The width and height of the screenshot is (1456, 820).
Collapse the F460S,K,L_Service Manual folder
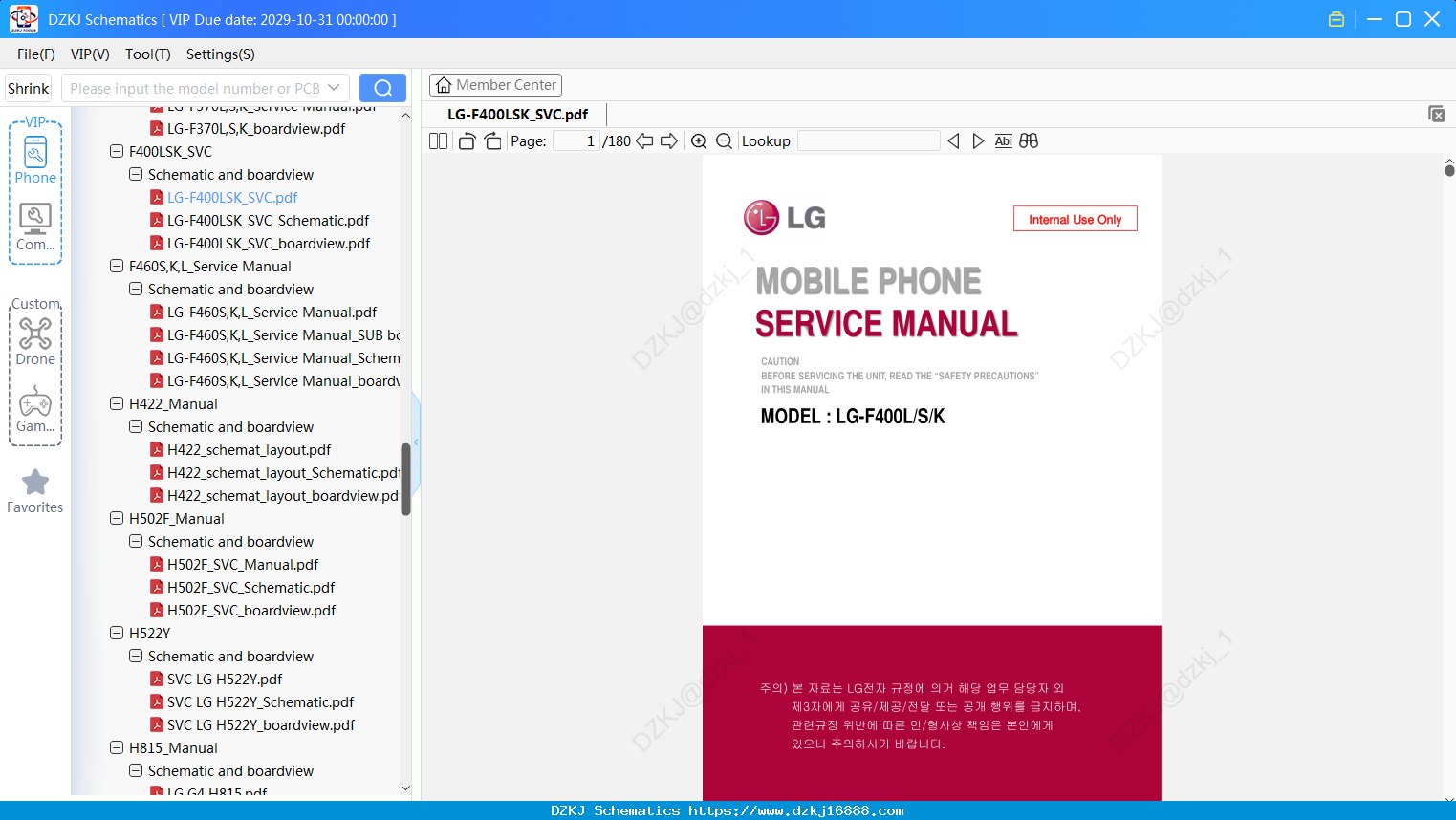(x=117, y=266)
